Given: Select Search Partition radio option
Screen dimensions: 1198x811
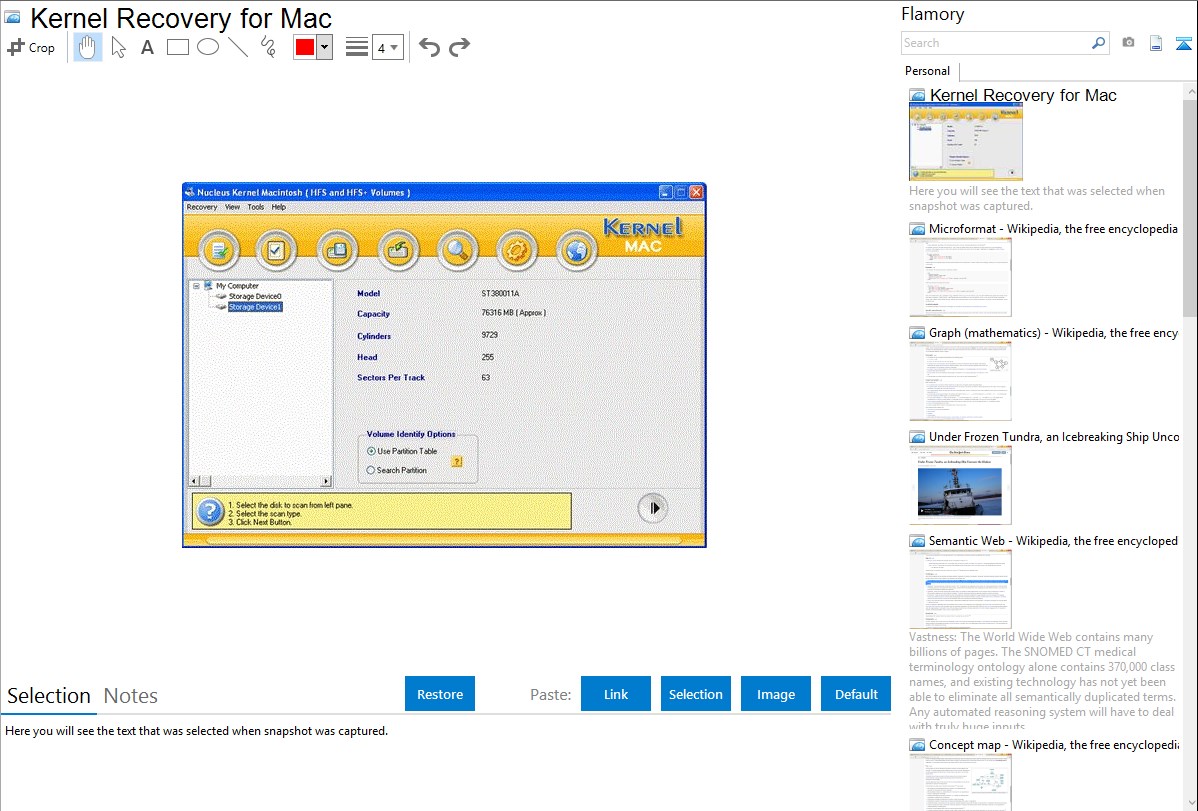Looking at the screenshot, I should coord(371,471).
